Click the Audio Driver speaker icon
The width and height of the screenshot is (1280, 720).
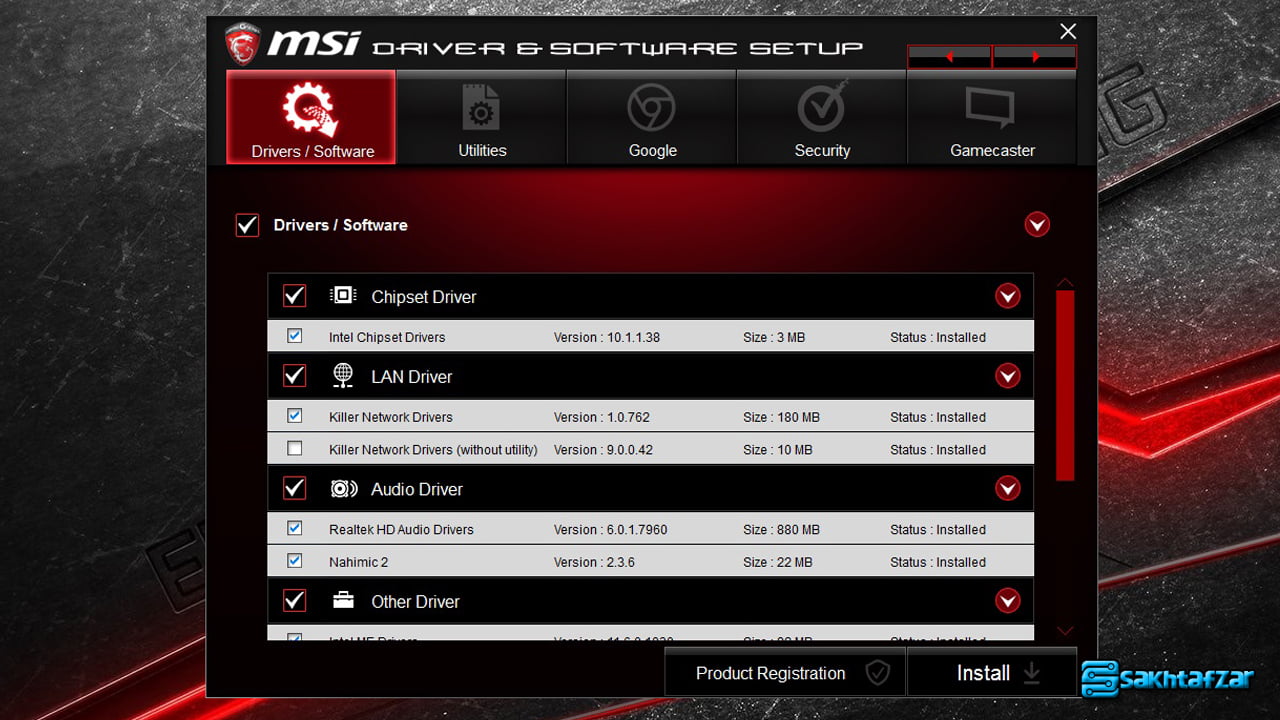point(343,489)
